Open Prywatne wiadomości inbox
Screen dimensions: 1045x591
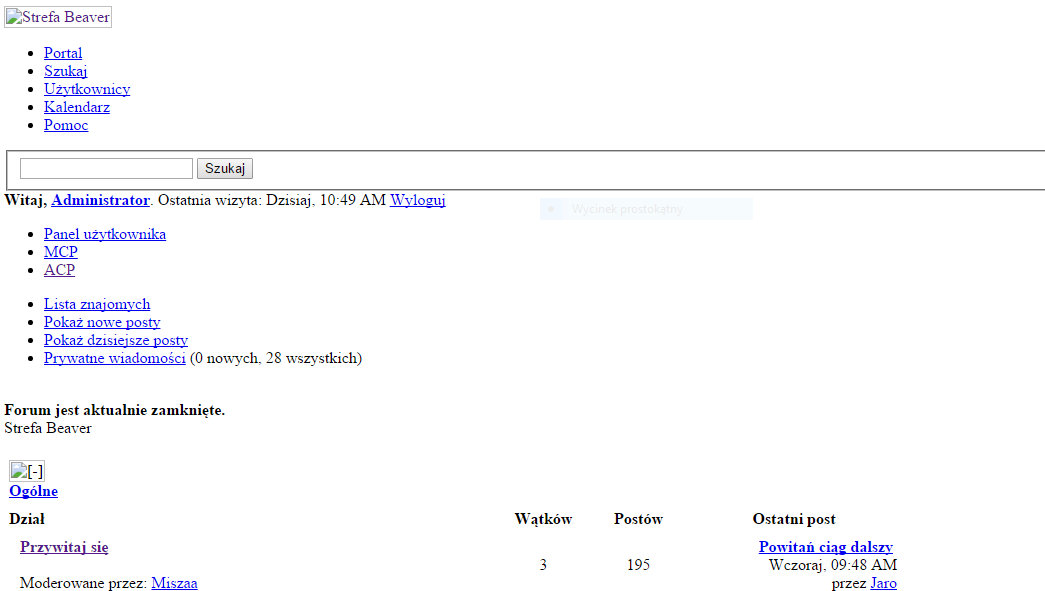tap(115, 358)
